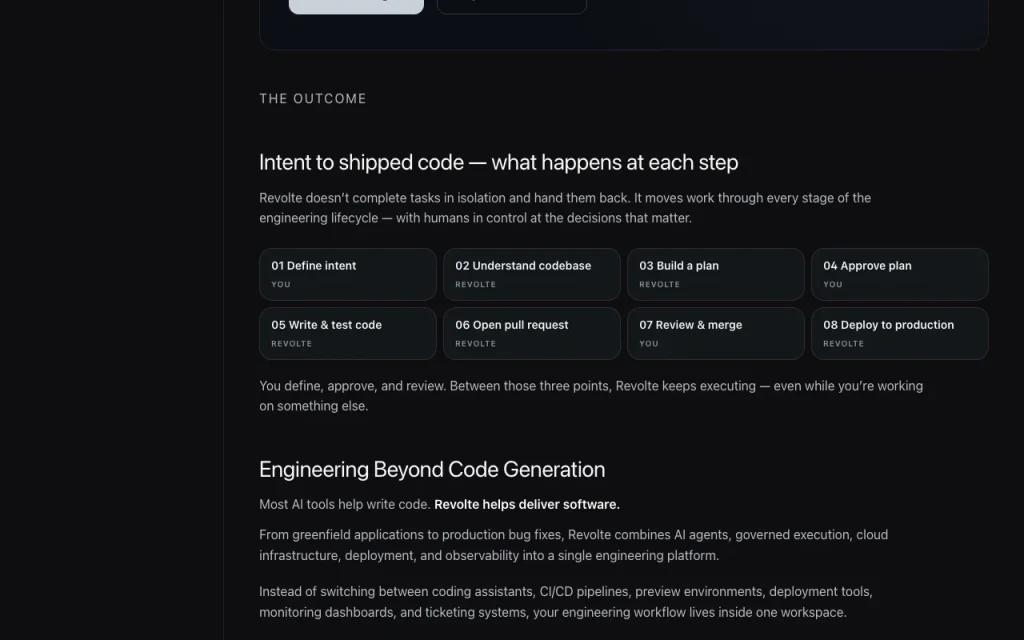This screenshot has width=1024, height=640.
Task: Click THE OUTCOME section label
Action: [x=313, y=99]
